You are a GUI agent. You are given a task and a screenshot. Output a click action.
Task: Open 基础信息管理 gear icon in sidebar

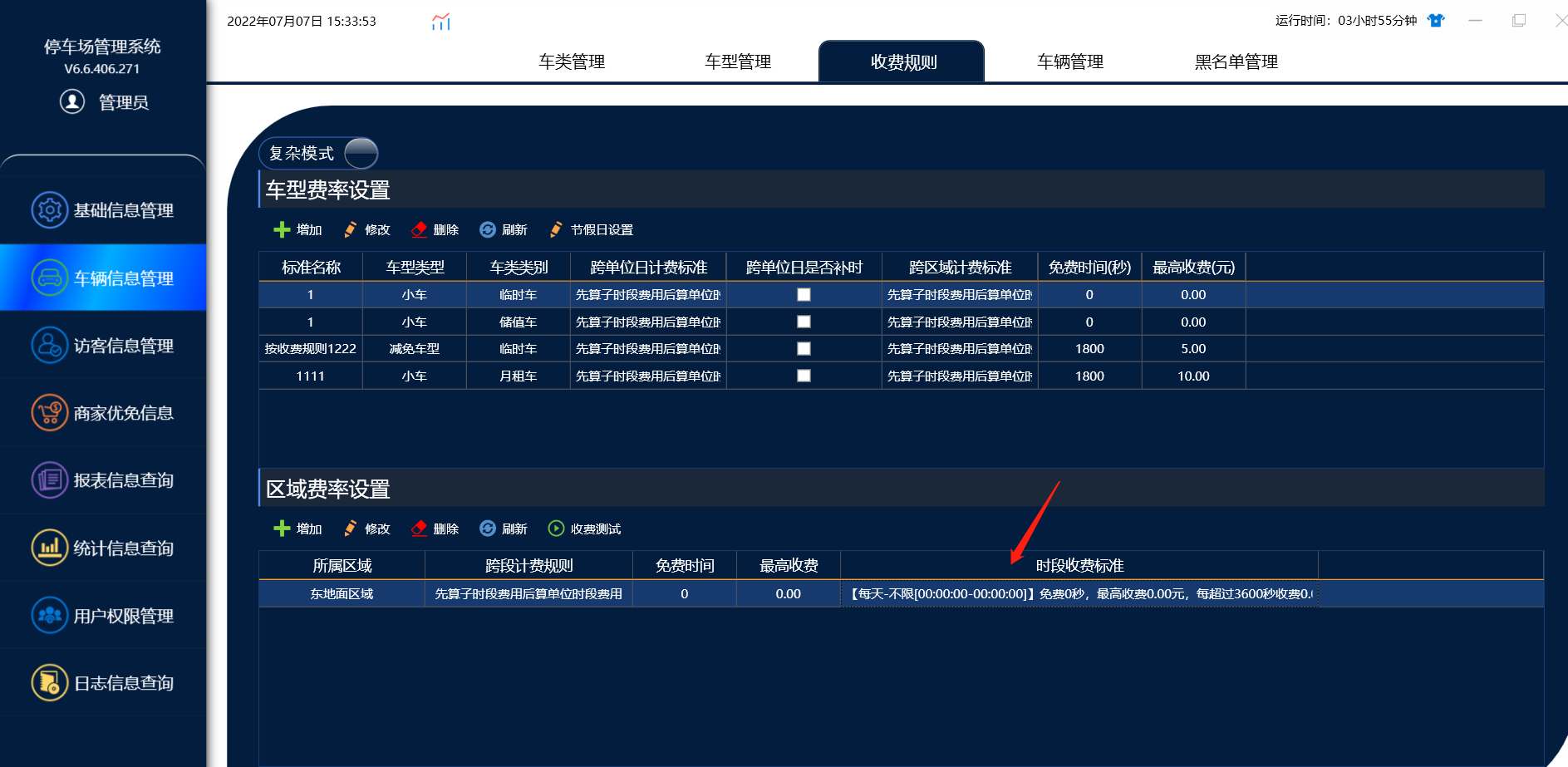pos(50,209)
